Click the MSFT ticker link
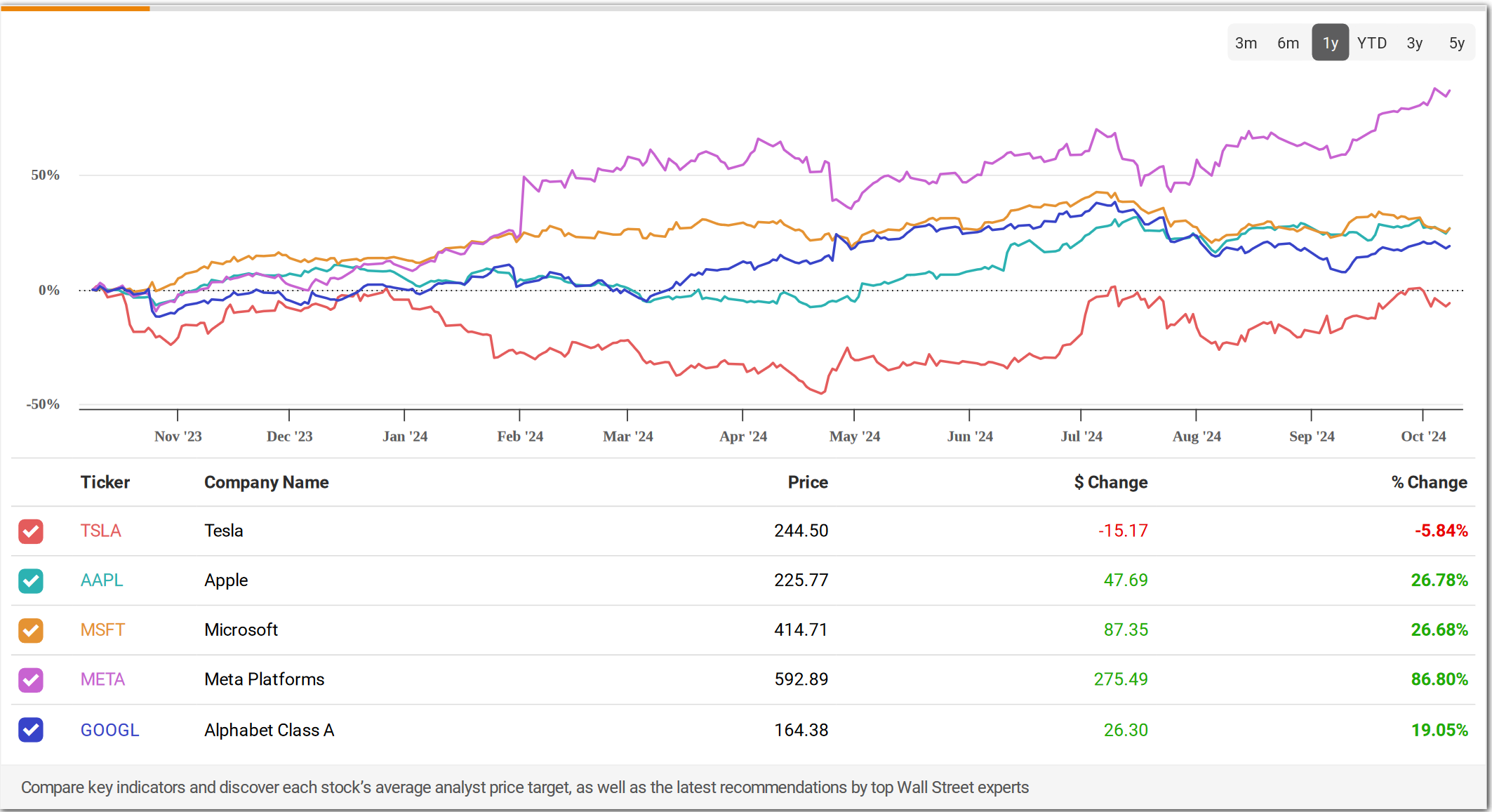 point(102,630)
